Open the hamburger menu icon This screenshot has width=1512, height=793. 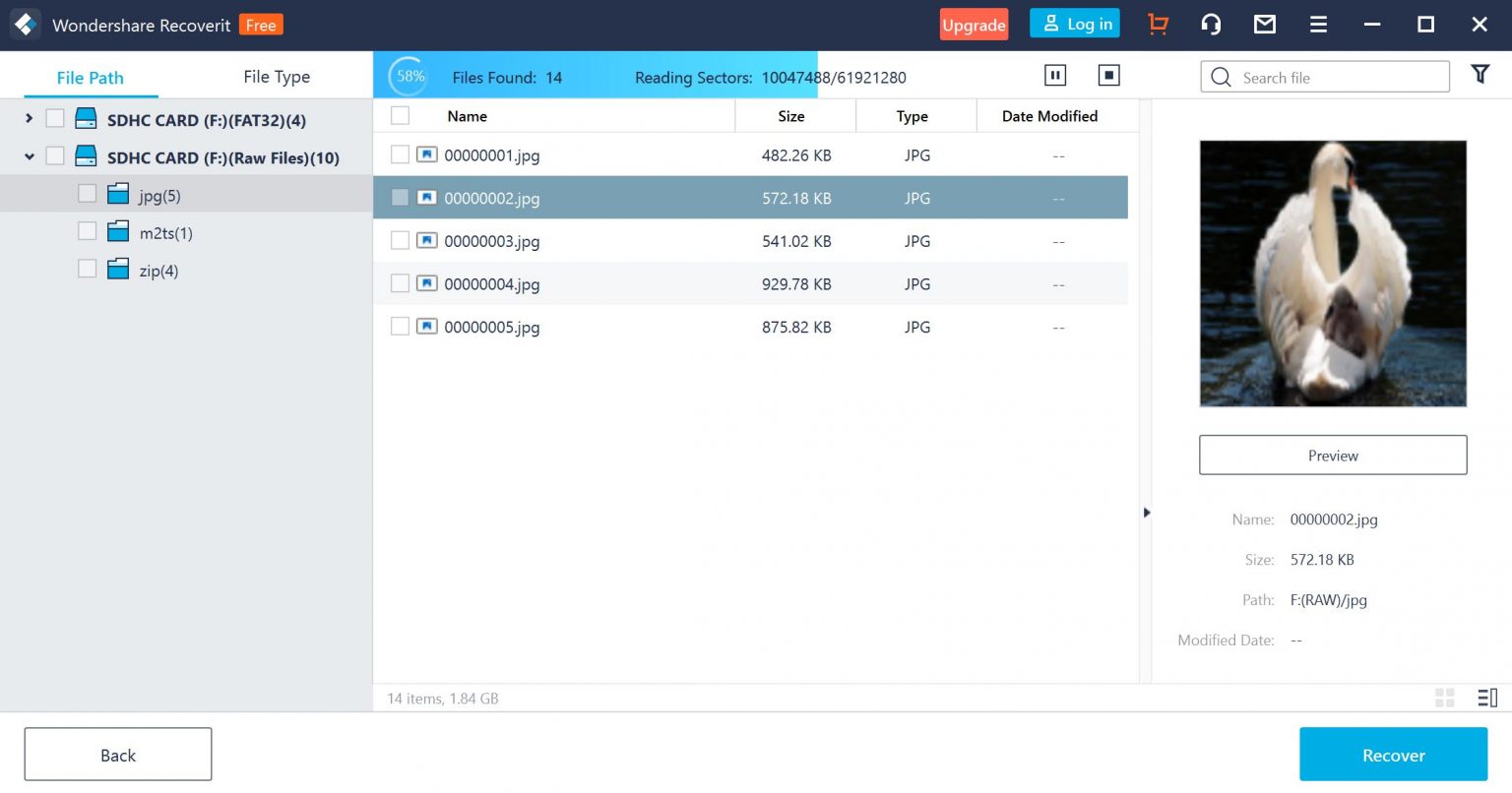click(x=1318, y=25)
